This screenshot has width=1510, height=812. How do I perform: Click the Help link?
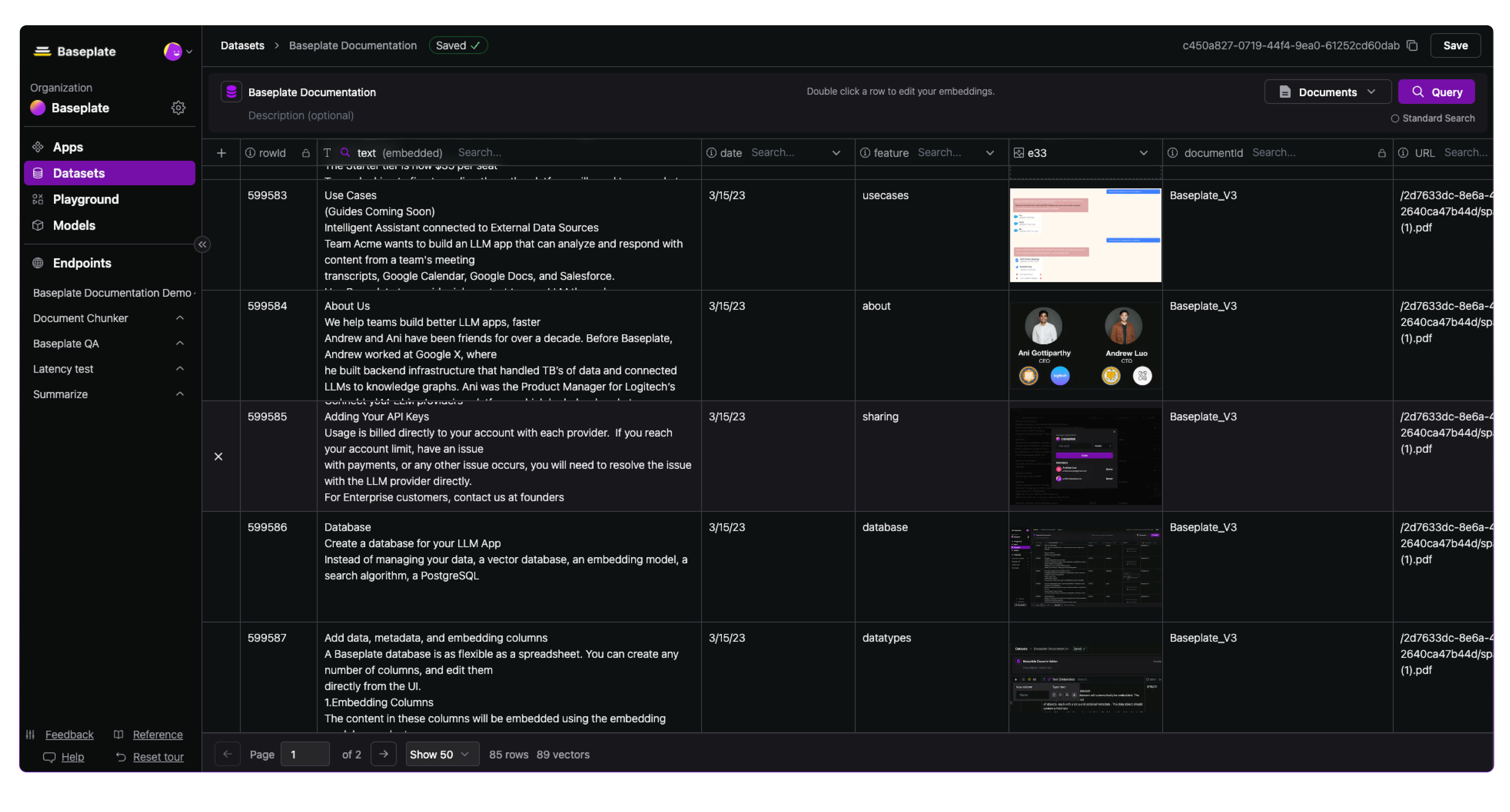(x=73, y=757)
